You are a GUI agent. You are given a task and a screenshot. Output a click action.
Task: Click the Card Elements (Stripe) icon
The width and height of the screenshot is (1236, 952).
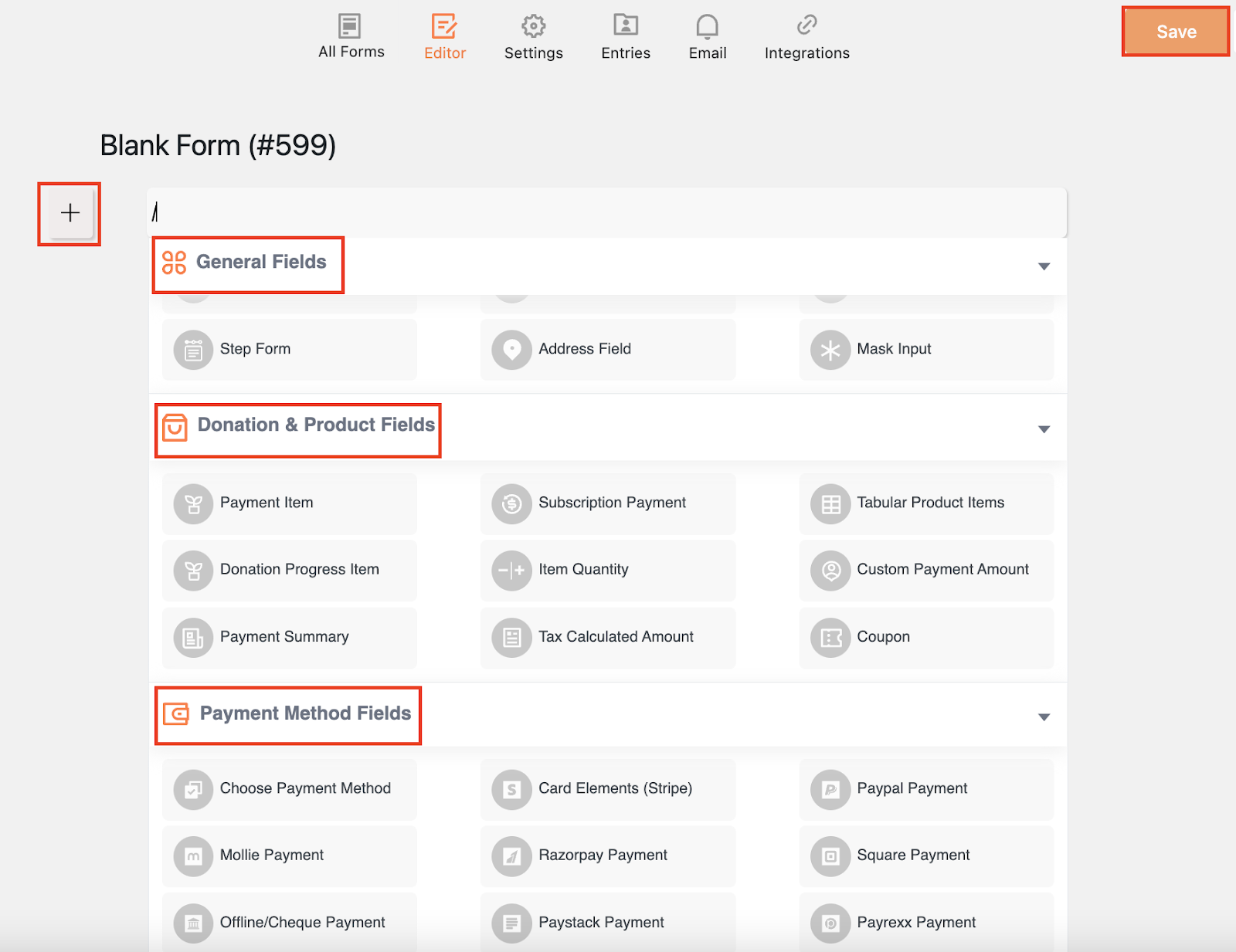(x=511, y=790)
